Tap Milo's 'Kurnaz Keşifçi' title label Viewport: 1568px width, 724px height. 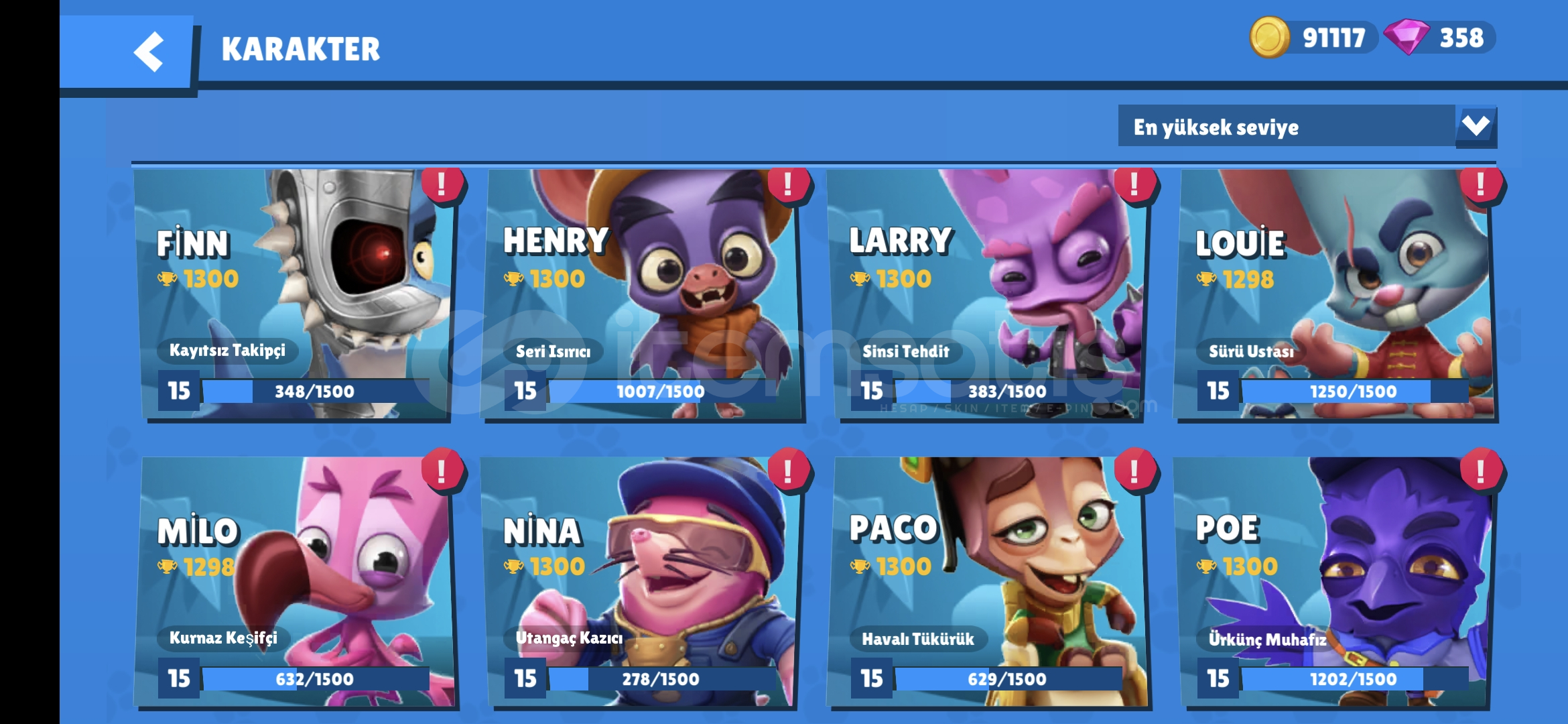coord(224,638)
